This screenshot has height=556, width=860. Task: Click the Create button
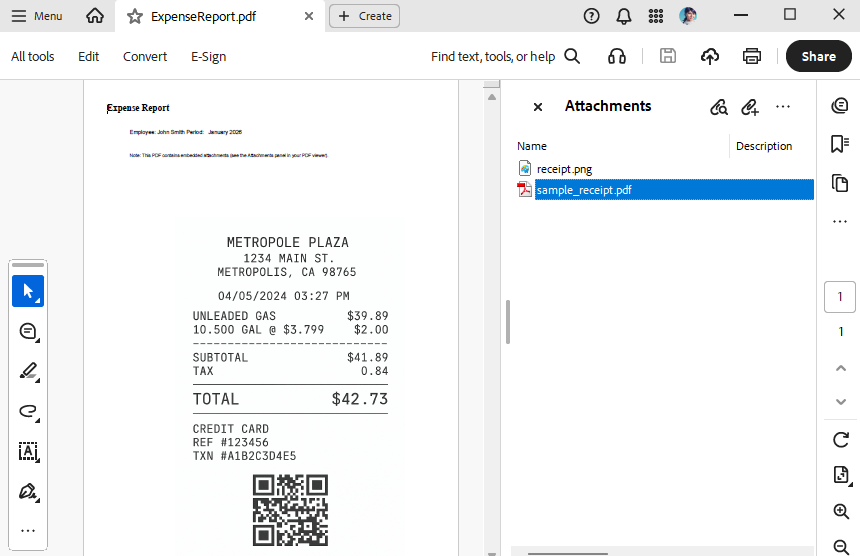(x=364, y=16)
